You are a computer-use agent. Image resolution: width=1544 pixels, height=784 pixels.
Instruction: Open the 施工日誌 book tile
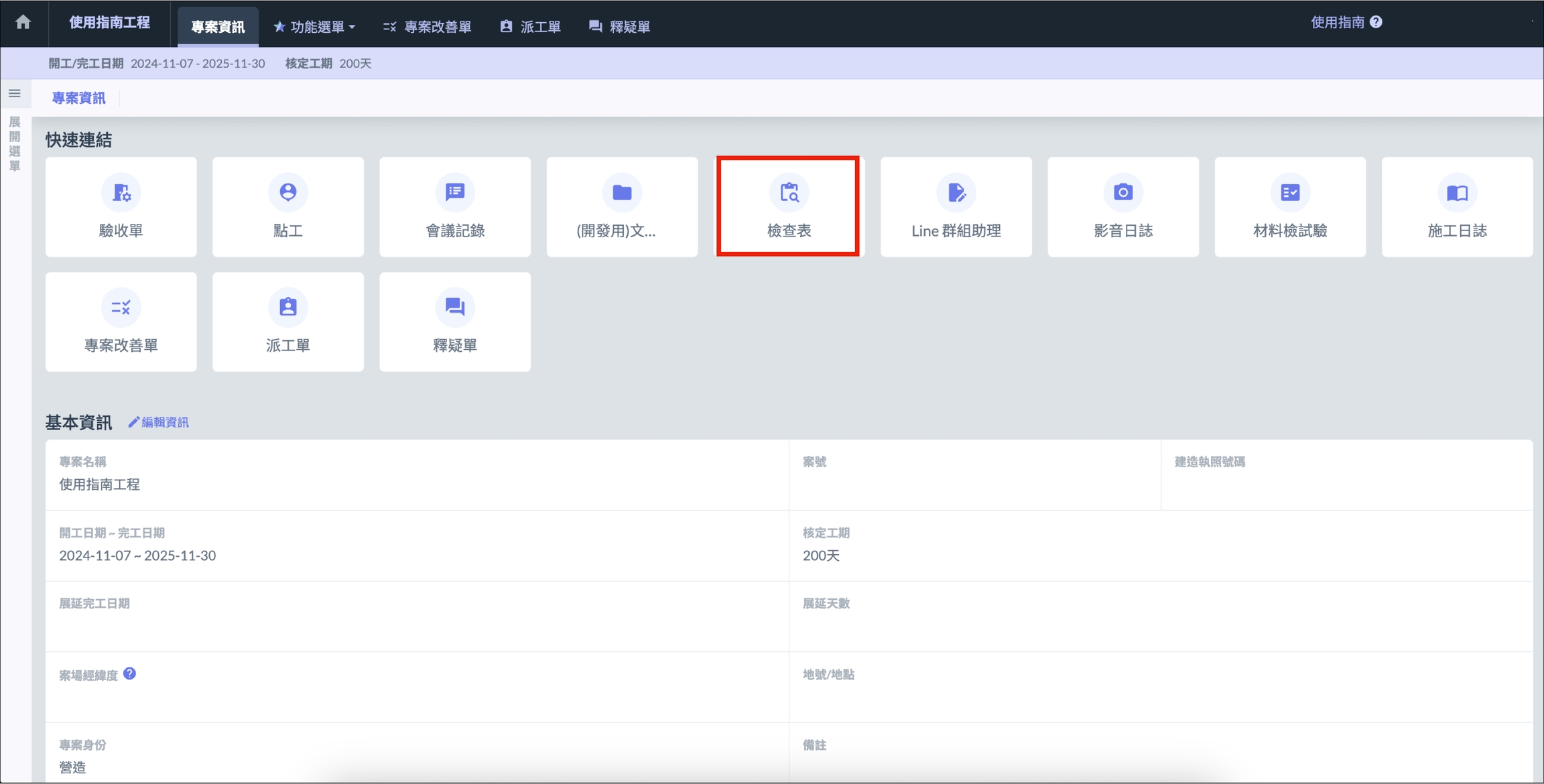(x=1456, y=207)
